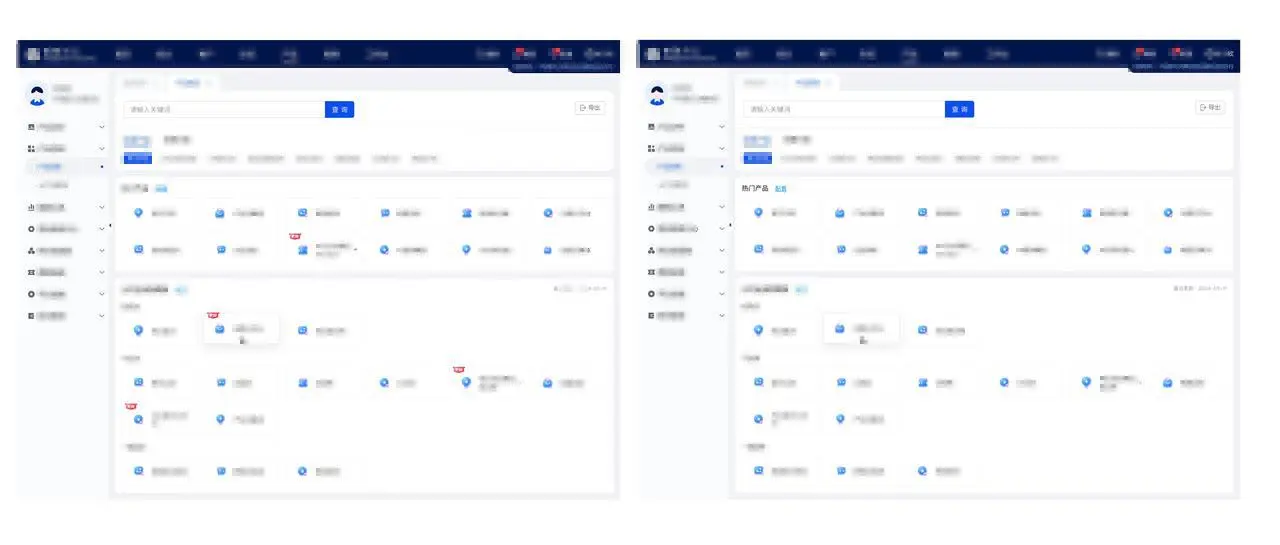This screenshot has height=545, width=1280.
Task: Click first chat-bubble icon under 热门产品 in right screenshot
Action: pos(1004,212)
